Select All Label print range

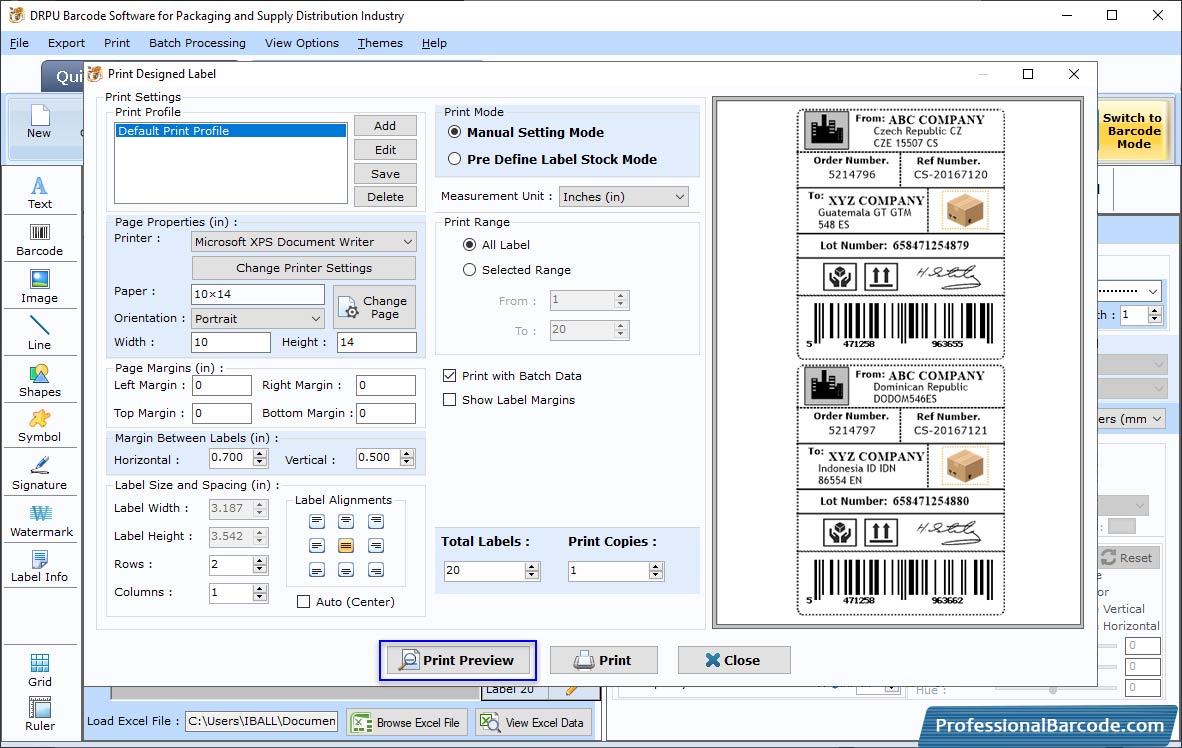pos(470,244)
